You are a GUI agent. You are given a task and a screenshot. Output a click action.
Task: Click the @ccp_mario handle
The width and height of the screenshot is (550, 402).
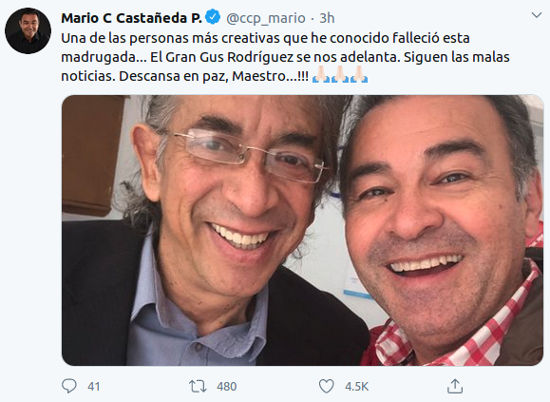click(266, 18)
